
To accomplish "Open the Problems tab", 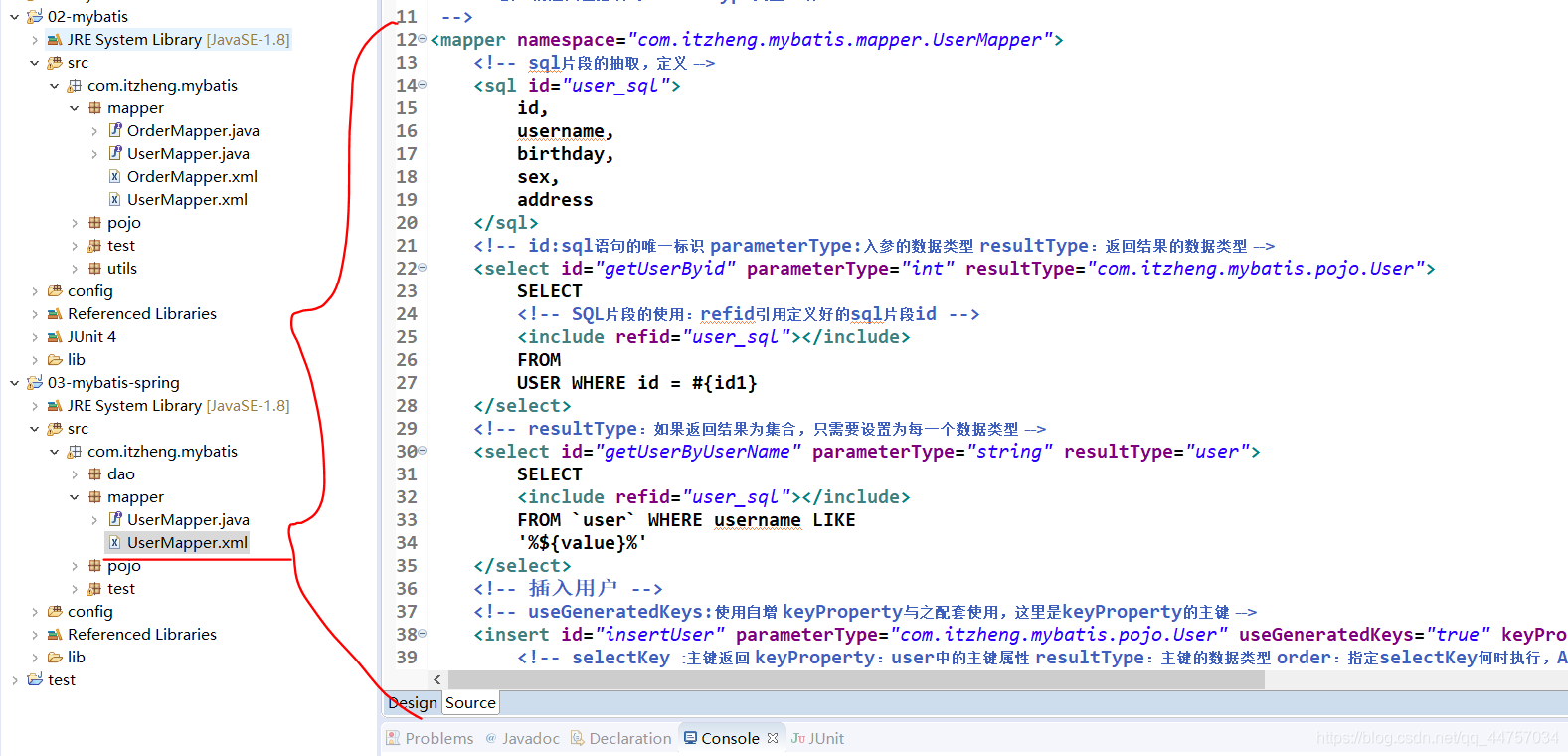I will point(430,738).
